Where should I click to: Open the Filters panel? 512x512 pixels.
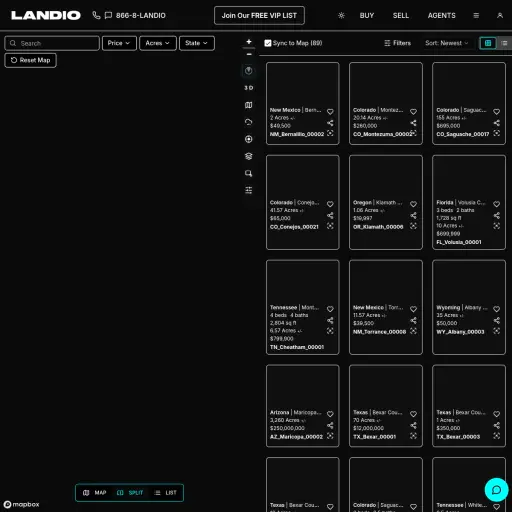point(397,43)
